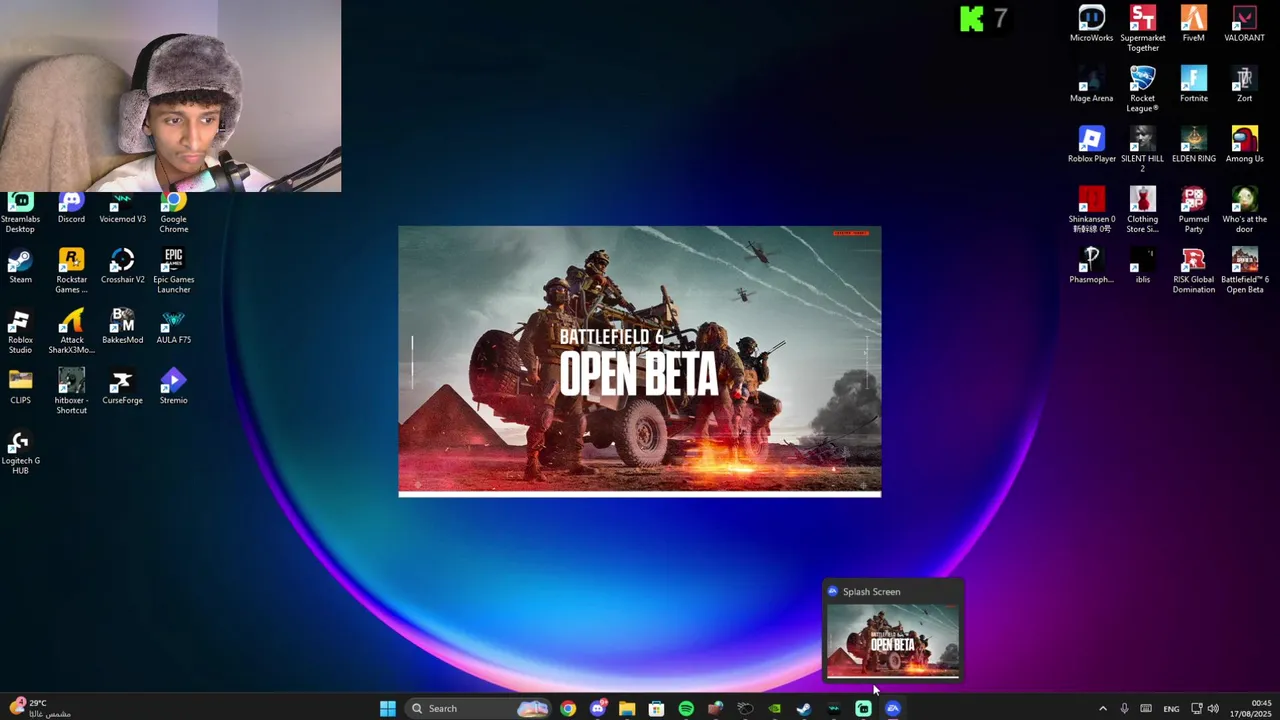Select the Shinkansen 0 desktop icon
The image size is (1280, 720).
1091,210
